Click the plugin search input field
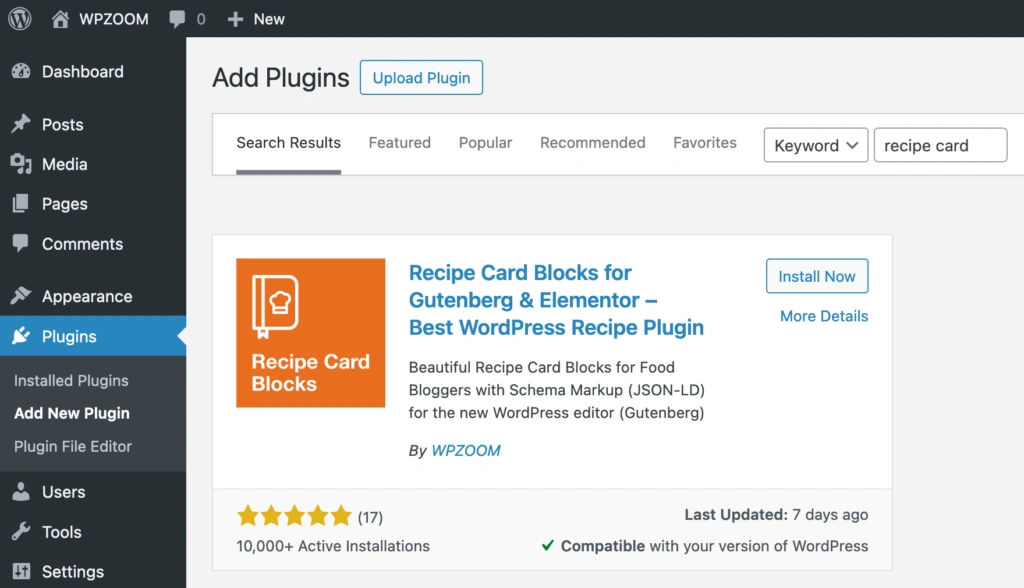The width and height of the screenshot is (1024, 588). pos(940,146)
